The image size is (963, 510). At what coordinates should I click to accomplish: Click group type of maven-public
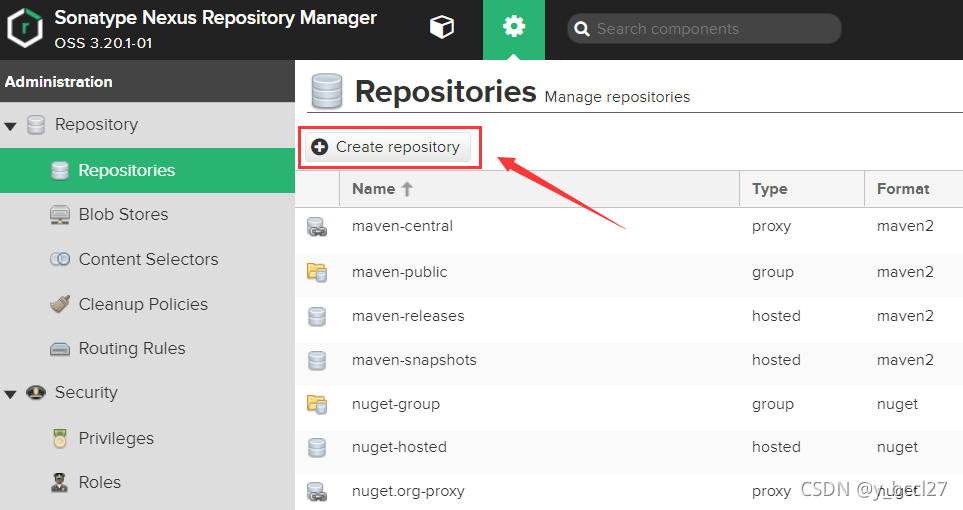pos(773,272)
